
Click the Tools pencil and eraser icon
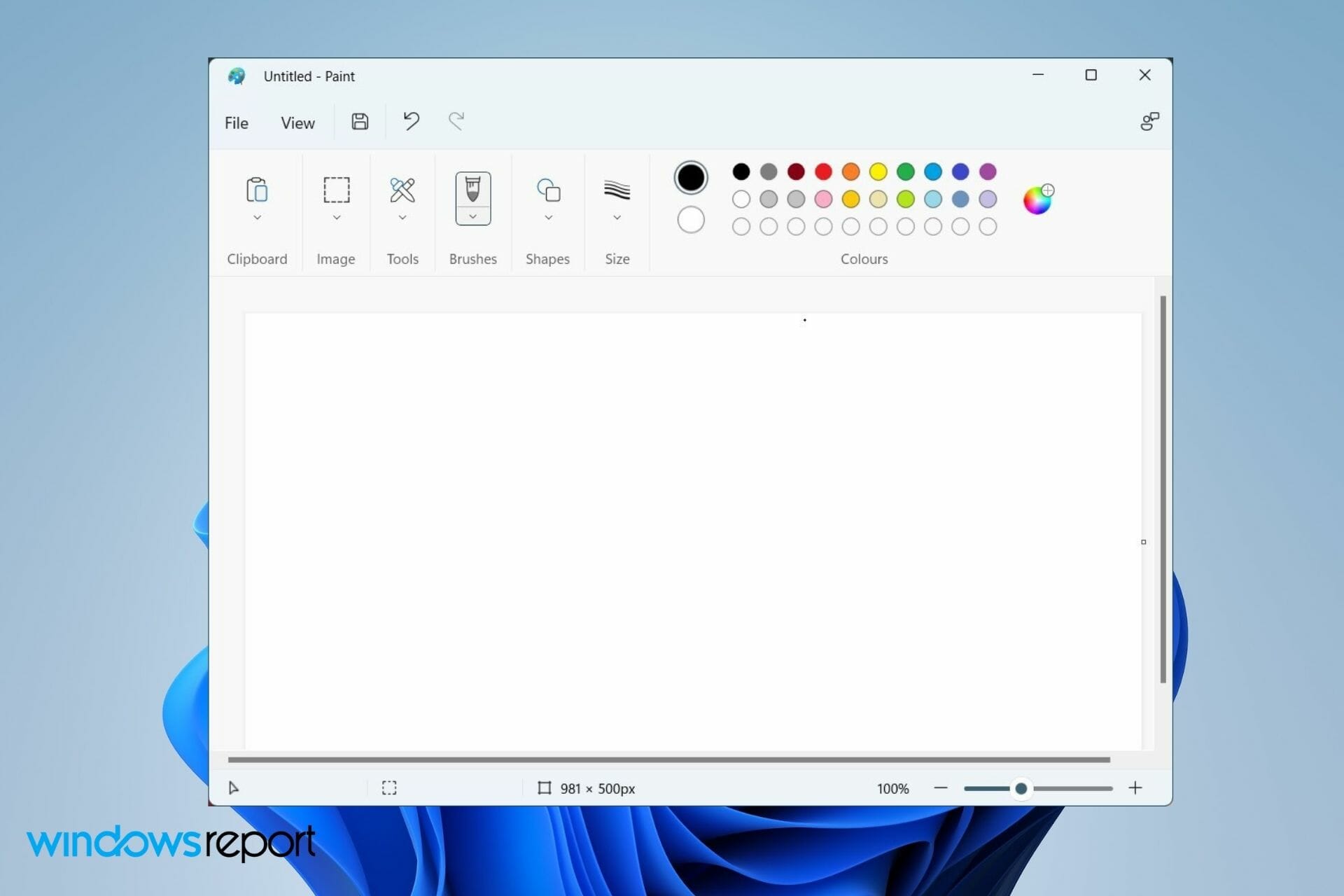402,190
